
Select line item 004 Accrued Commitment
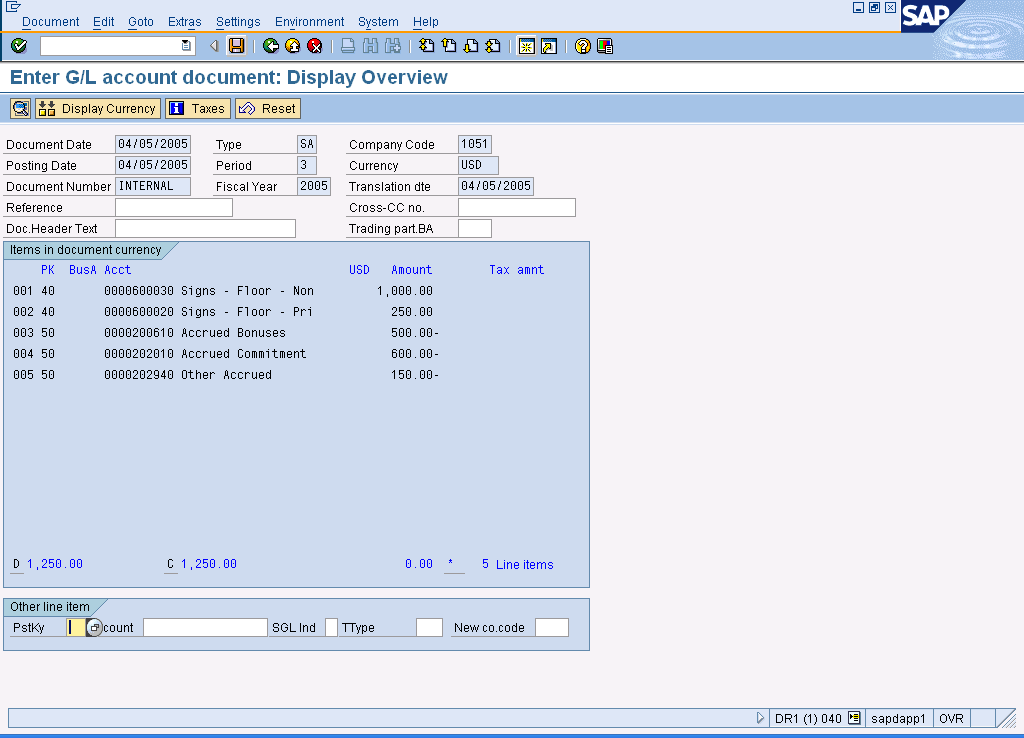pyautogui.click(x=225, y=353)
